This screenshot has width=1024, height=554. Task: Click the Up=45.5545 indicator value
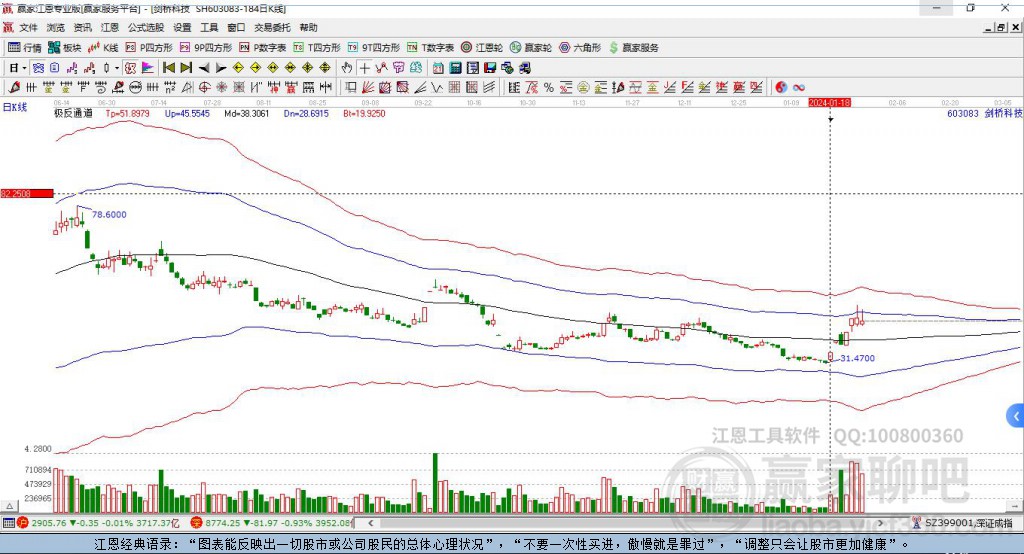pos(187,113)
